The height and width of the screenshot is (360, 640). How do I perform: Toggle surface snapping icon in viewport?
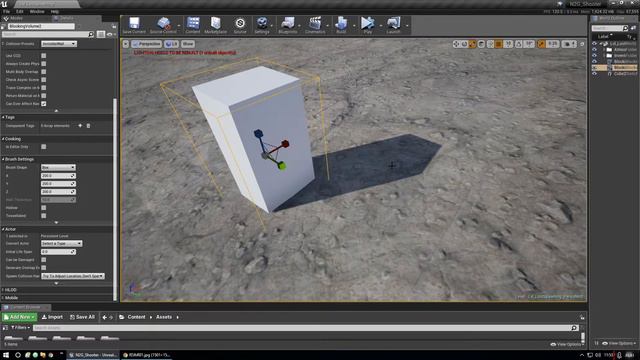(x=490, y=44)
